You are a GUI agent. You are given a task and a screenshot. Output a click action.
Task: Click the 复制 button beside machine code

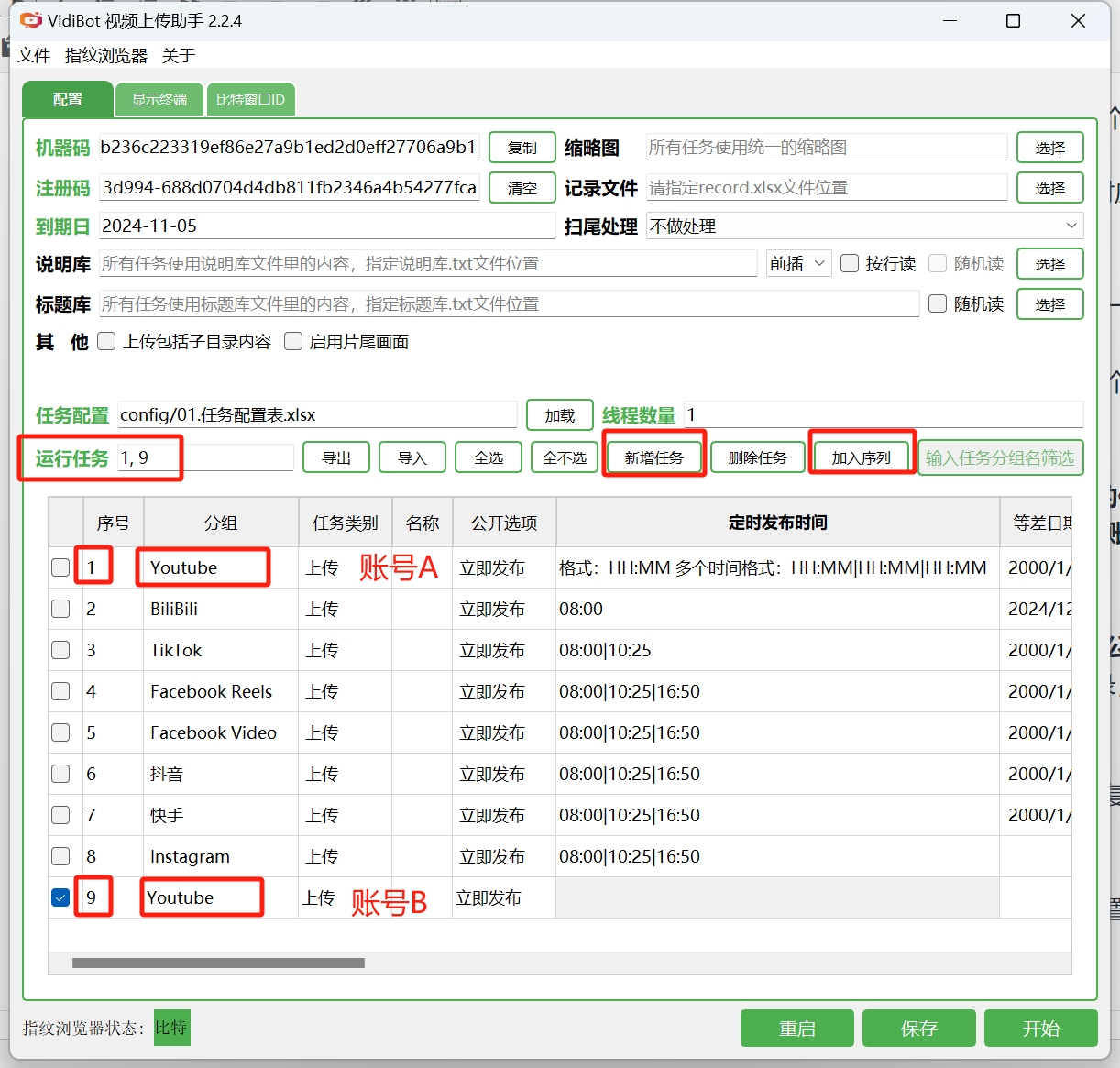click(x=522, y=148)
